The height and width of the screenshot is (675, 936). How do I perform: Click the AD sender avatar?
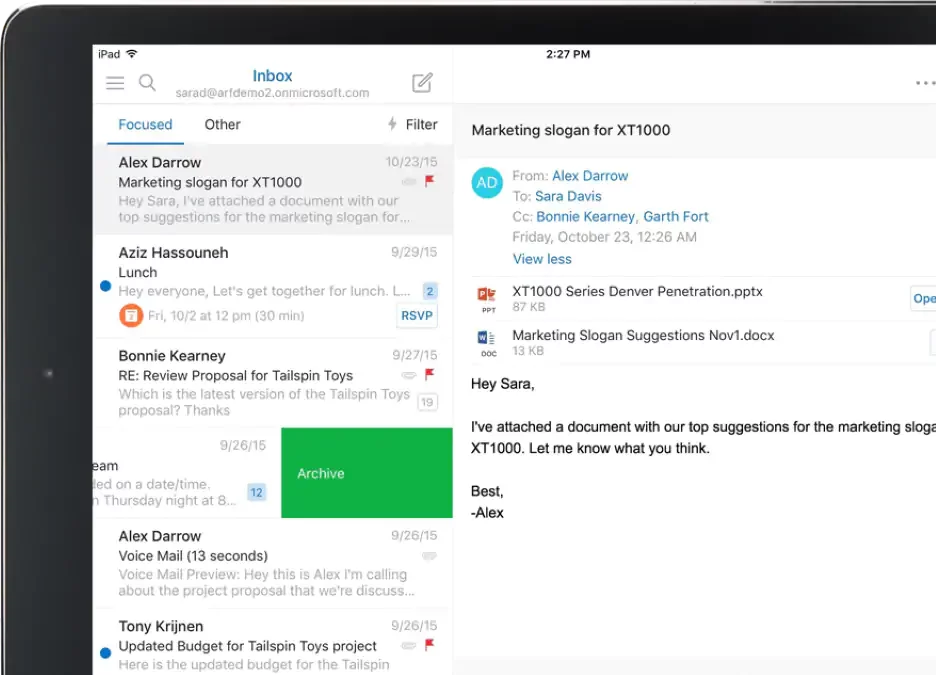[x=487, y=183]
